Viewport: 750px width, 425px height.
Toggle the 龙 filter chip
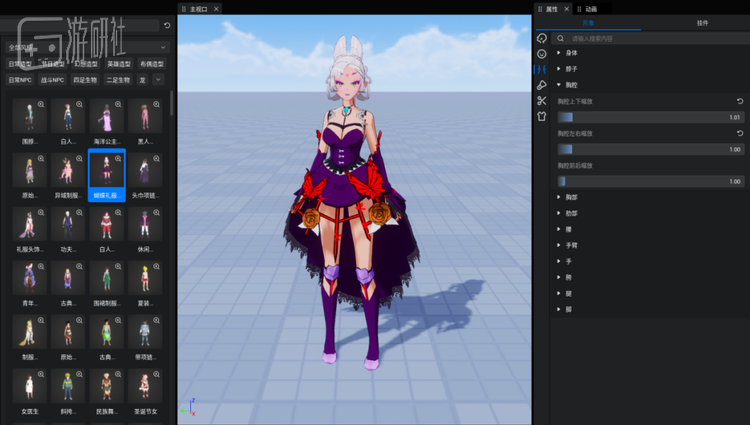pos(143,80)
